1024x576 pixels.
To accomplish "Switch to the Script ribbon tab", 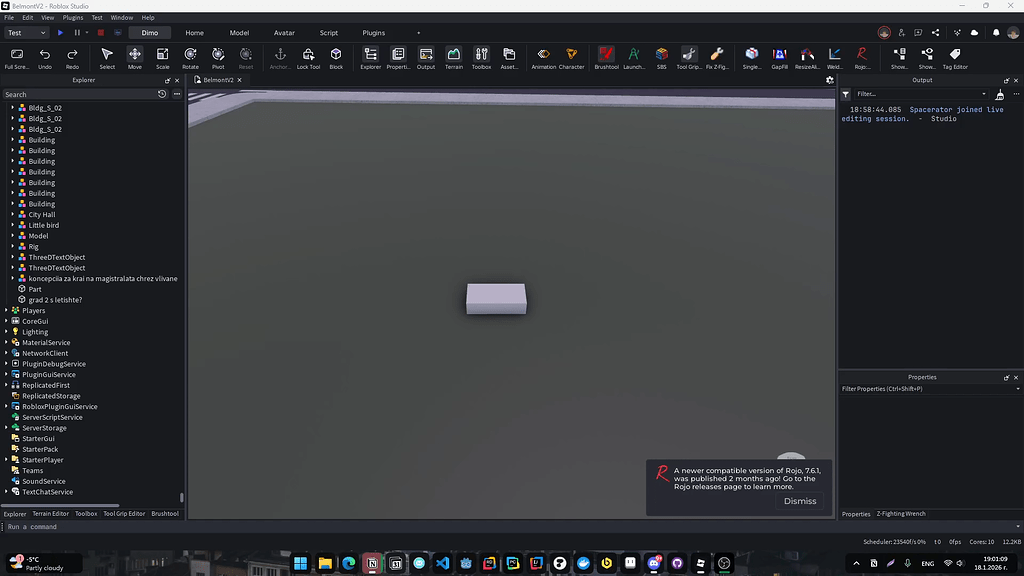I will 328,33.
